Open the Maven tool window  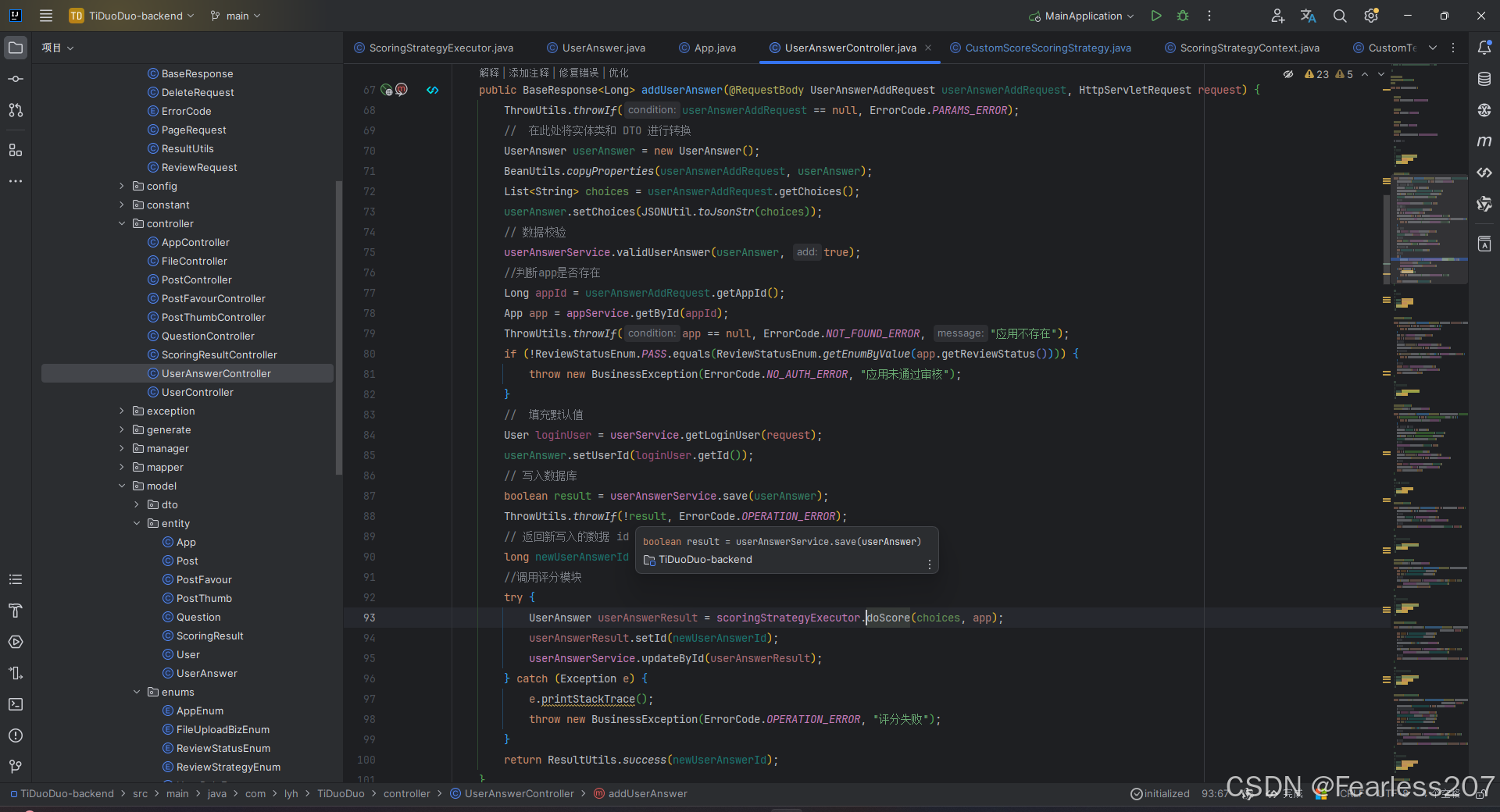[1484, 141]
